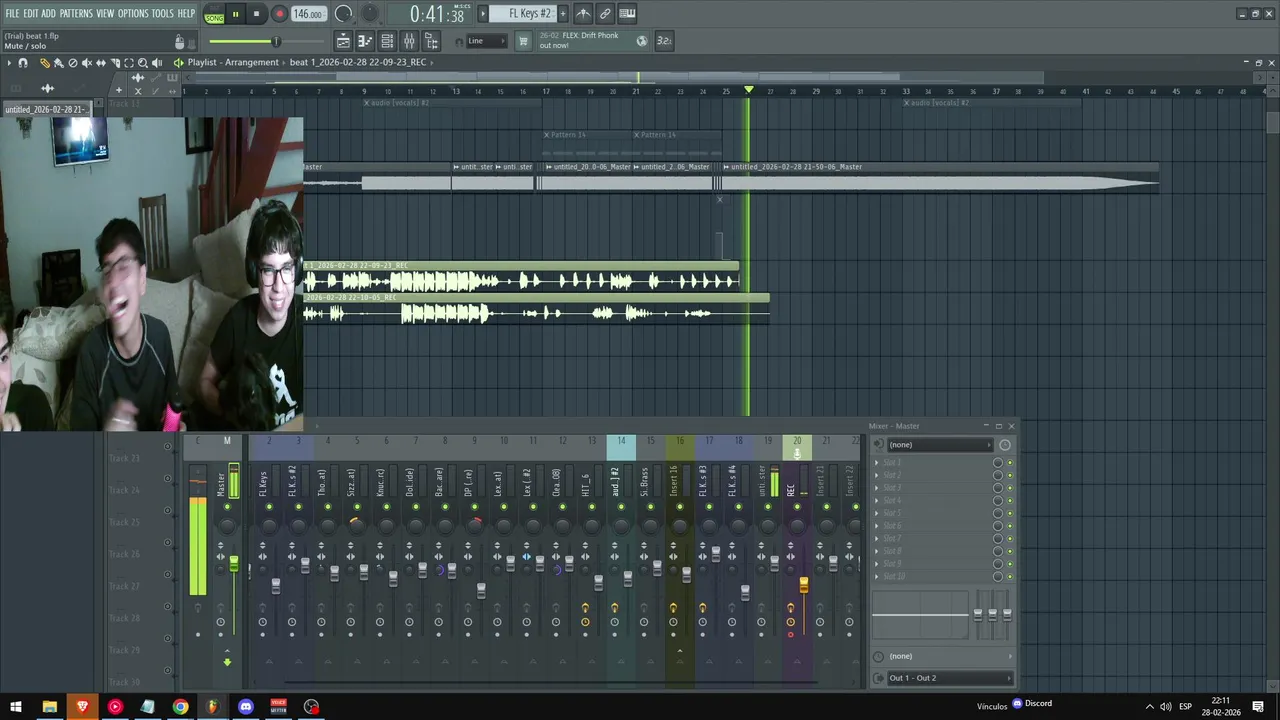Select the delete tool in playlist toolbar

point(72,63)
